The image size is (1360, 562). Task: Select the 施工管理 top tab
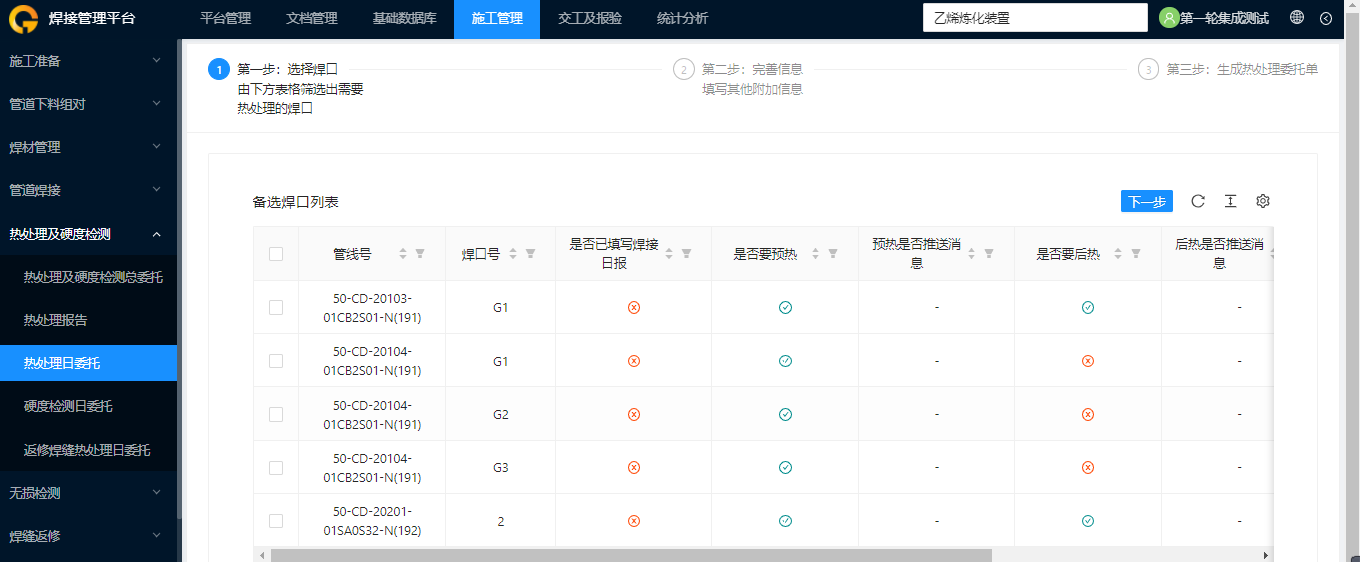pyautogui.click(x=497, y=18)
